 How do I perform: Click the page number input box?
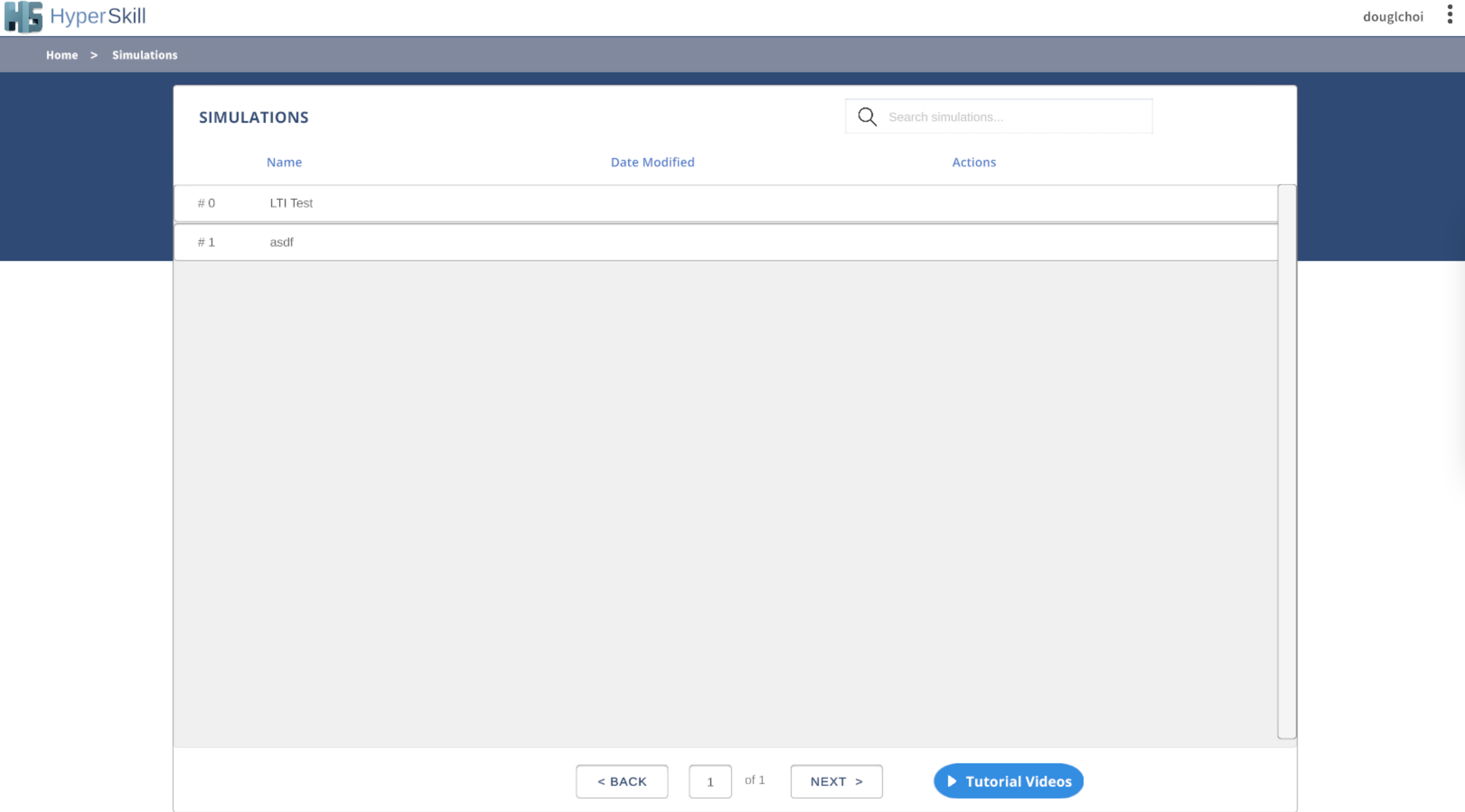(x=710, y=782)
